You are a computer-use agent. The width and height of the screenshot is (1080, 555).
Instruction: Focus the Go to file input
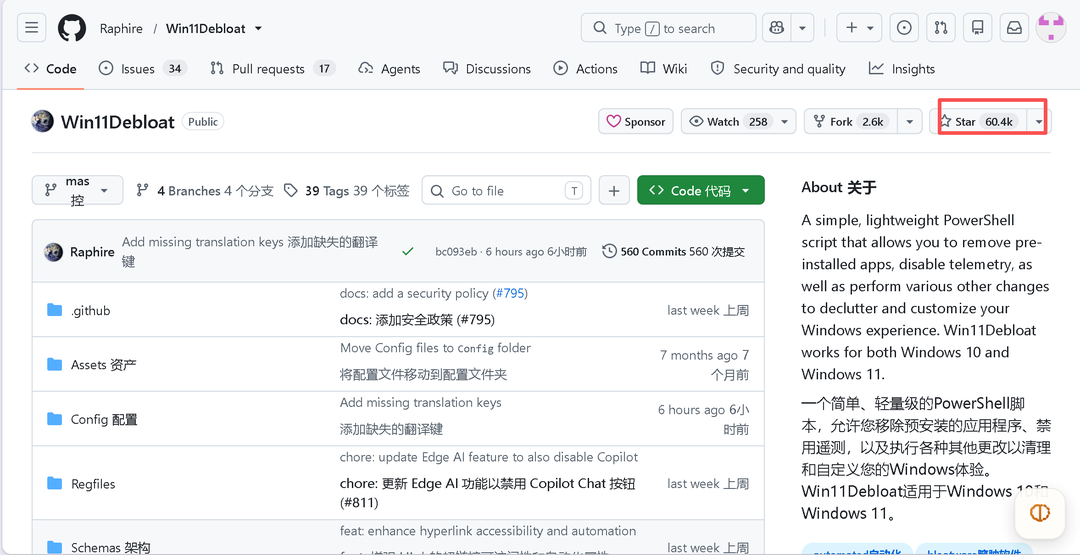(x=506, y=191)
